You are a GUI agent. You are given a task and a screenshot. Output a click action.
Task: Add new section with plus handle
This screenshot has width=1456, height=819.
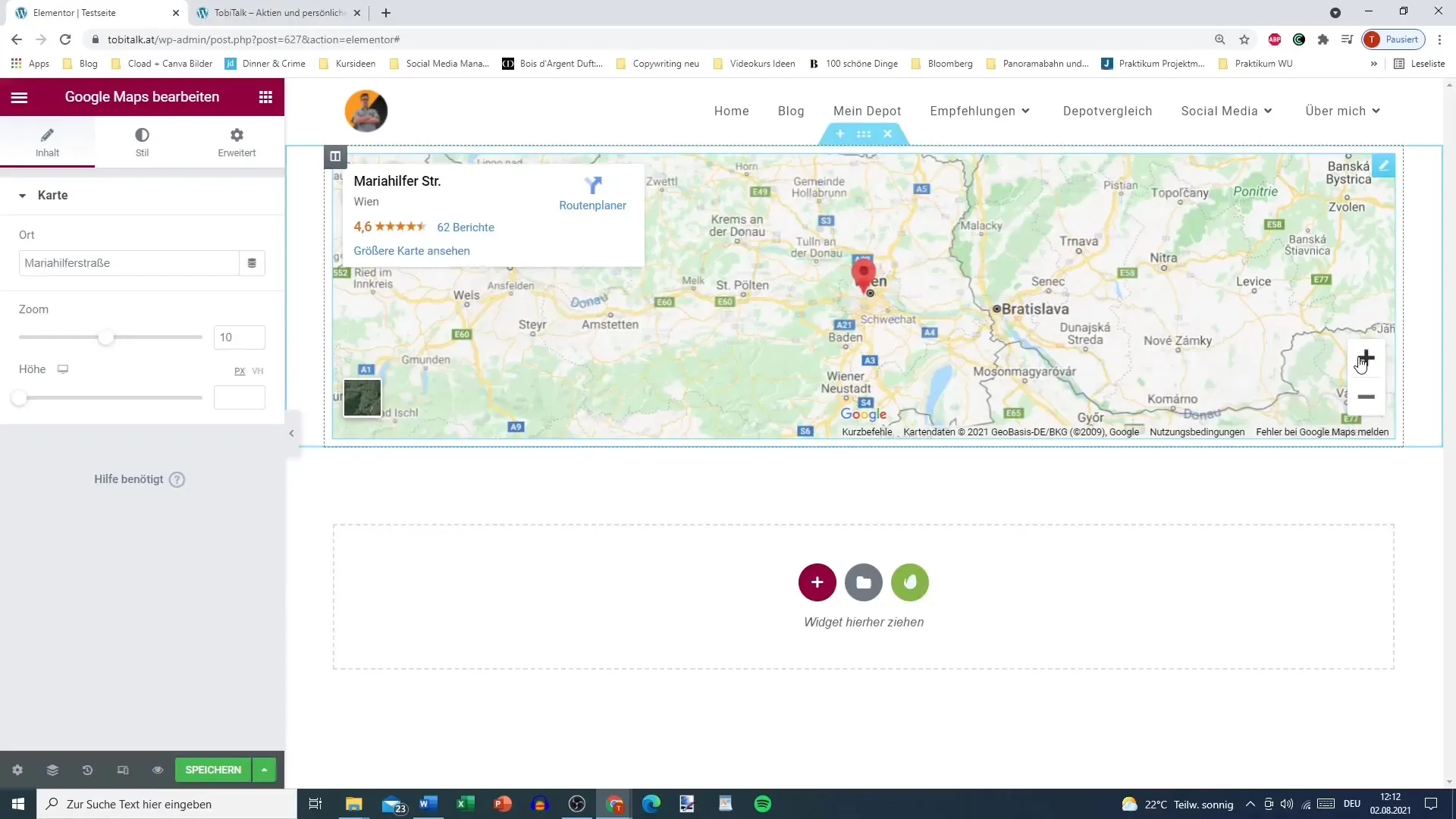[x=840, y=134]
